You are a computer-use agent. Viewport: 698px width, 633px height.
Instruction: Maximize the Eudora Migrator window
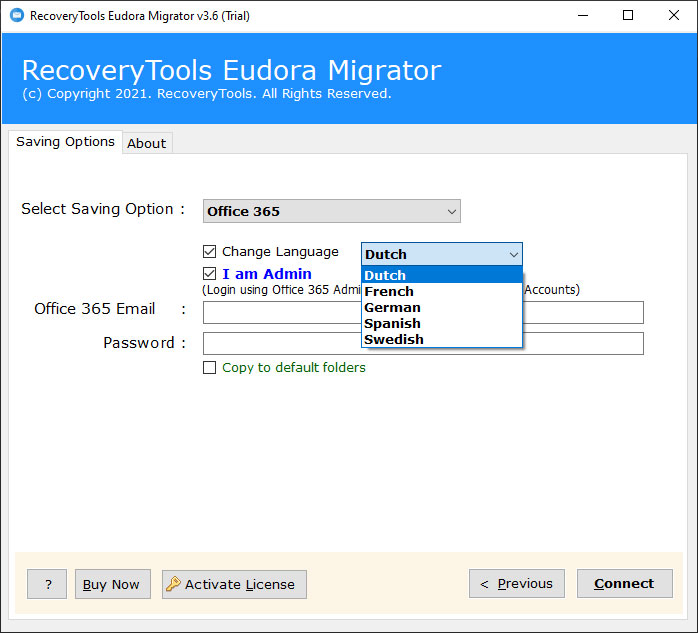point(628,16)
